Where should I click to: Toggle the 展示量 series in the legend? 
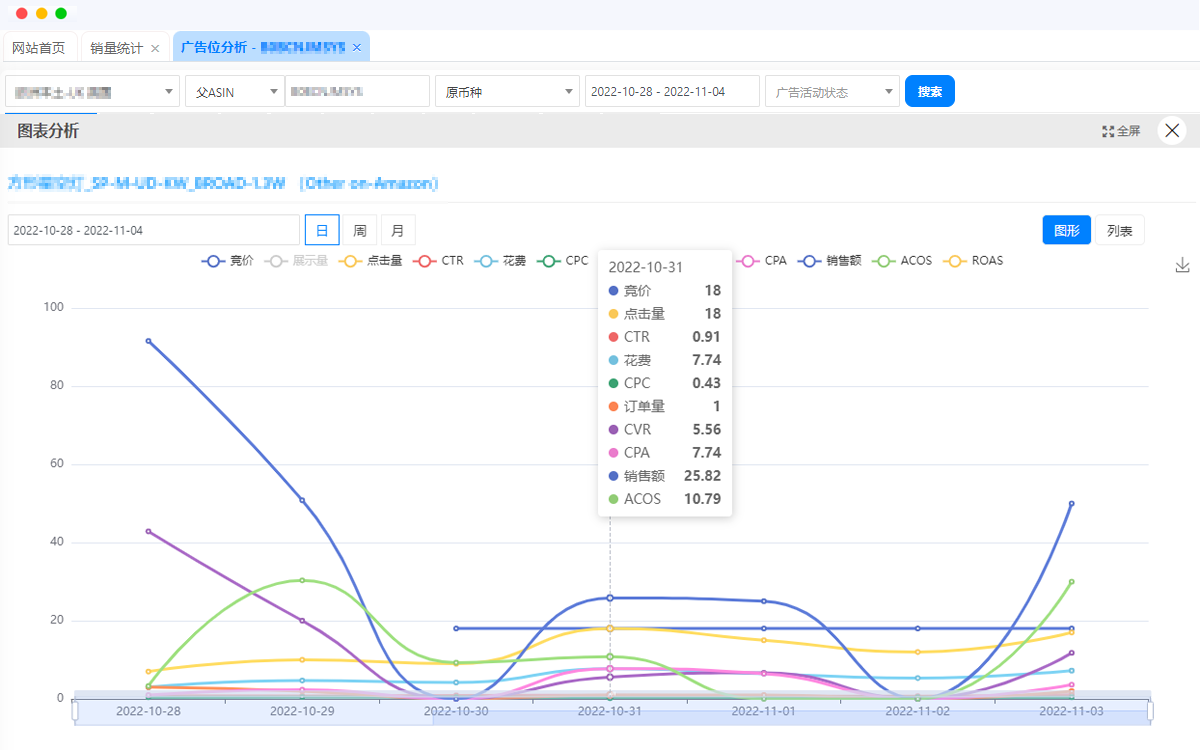pyautogui.click(x=297, y=261)
